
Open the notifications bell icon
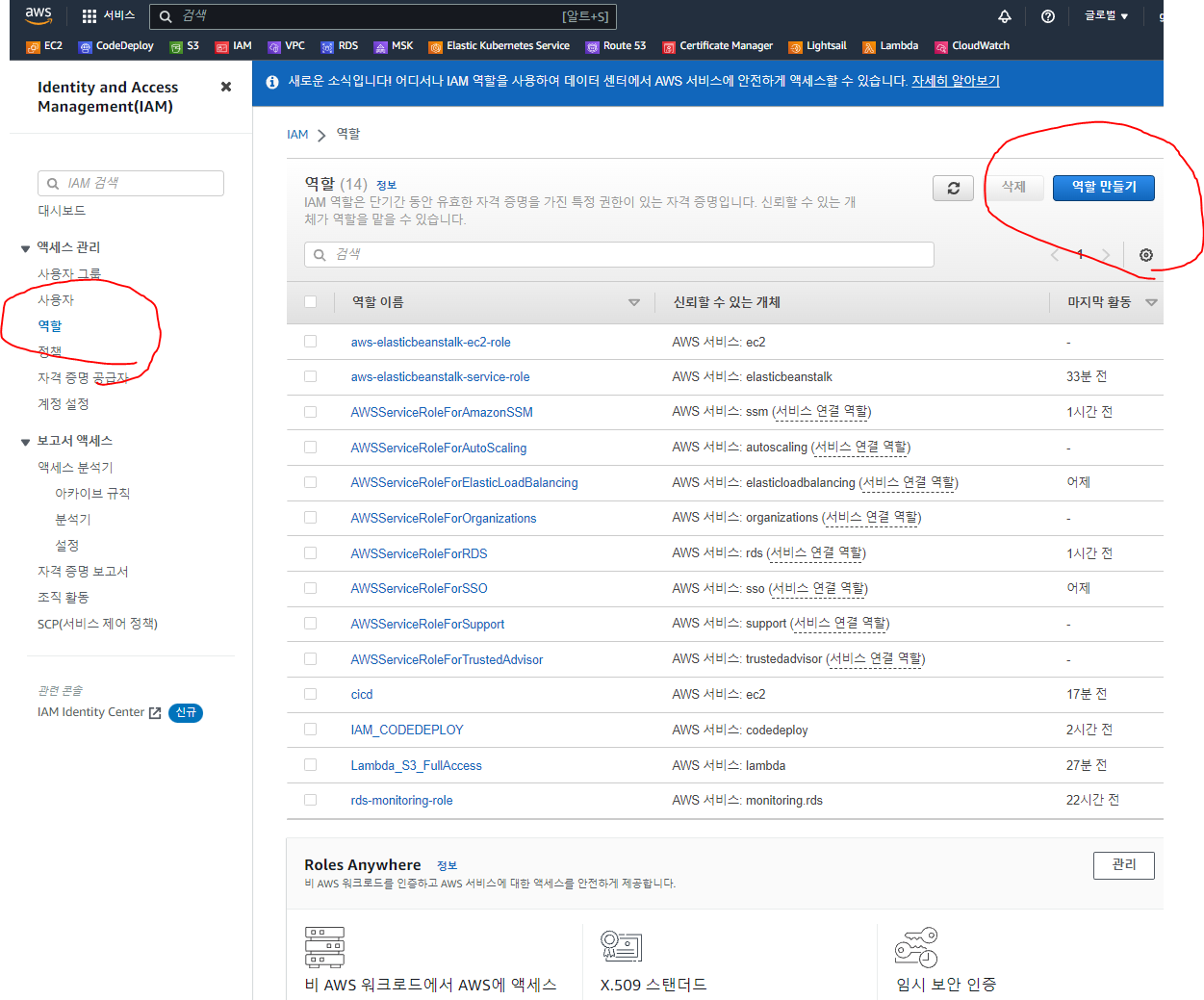pyautogui.click(x=1004, y=16)
